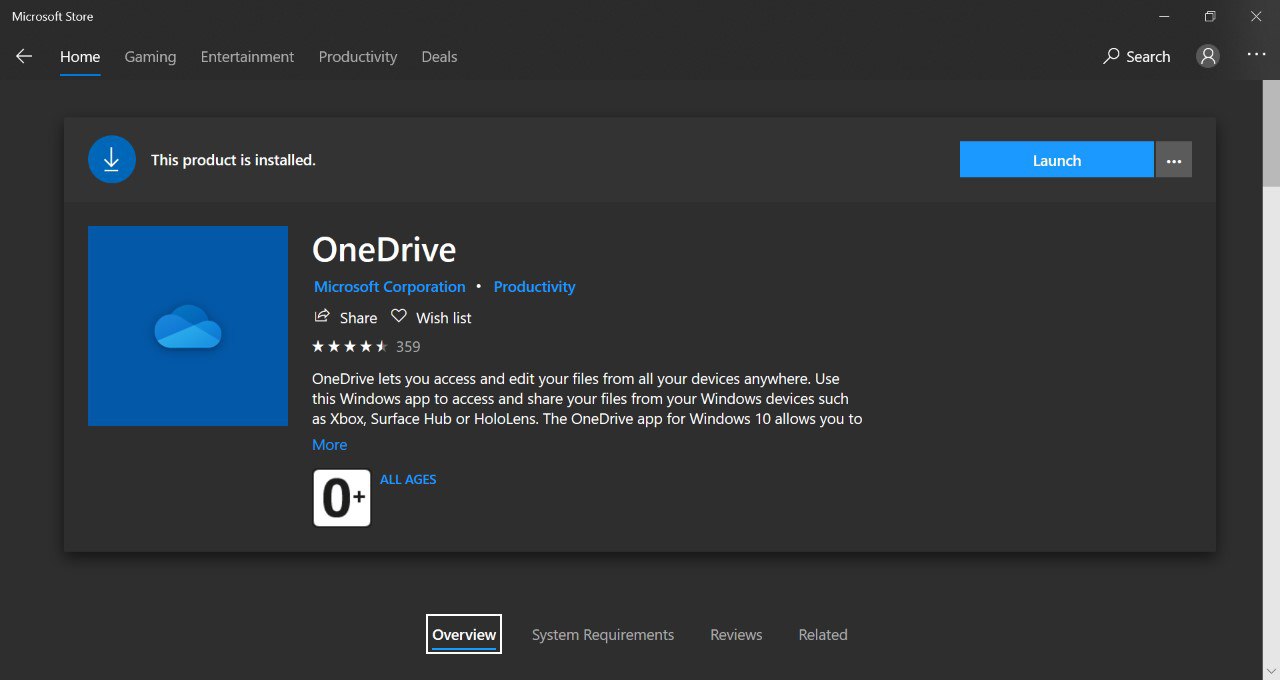
Task: Open the Productivity category link
Action: click(534, 287)
